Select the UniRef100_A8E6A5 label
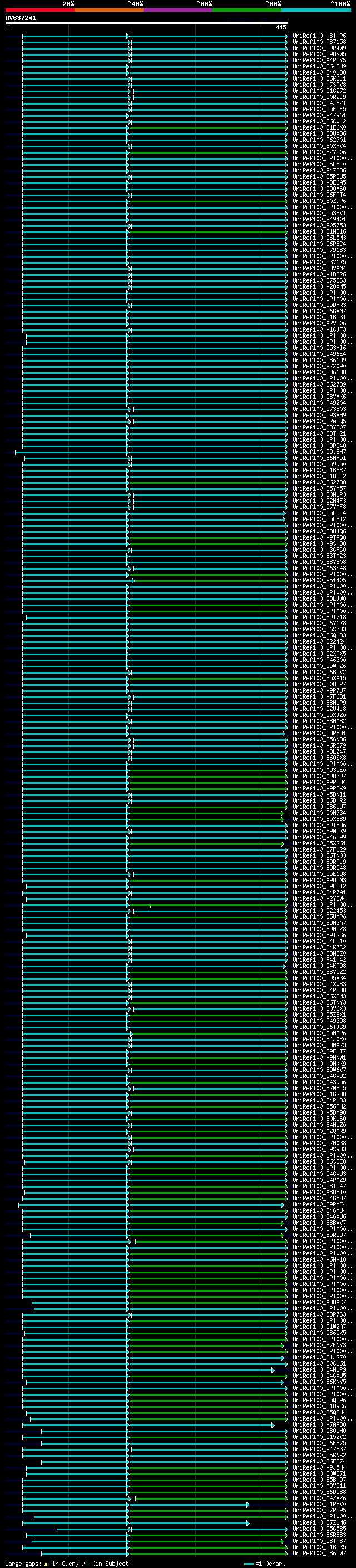 click(x=319, y=182)
